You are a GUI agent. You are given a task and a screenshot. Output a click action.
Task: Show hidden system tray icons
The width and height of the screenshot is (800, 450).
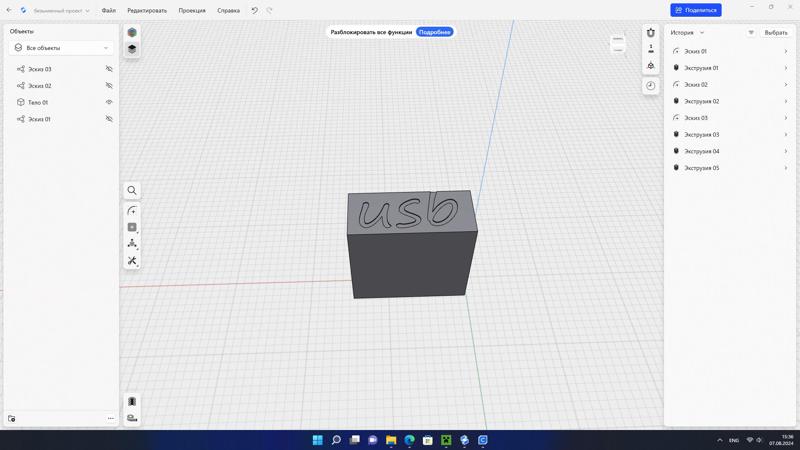pyautogui.click(x=719, y=440)
